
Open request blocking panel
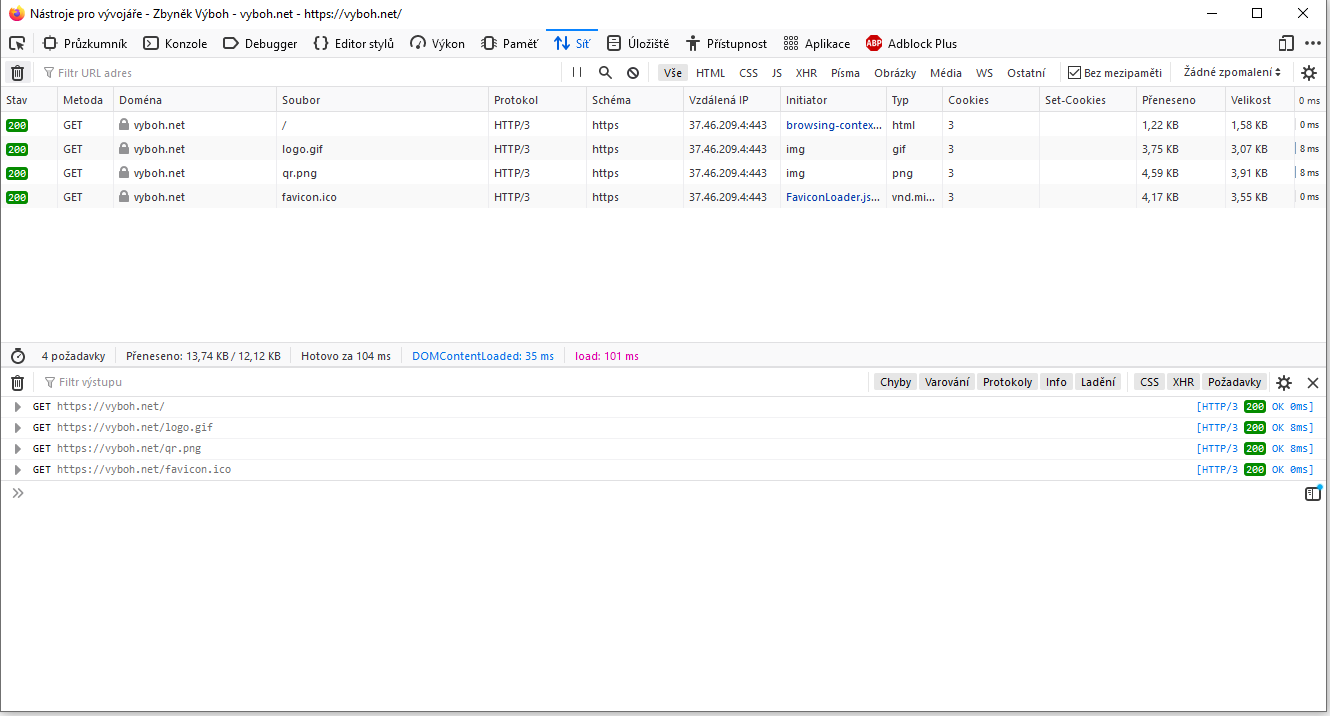click(x=633, y=73)
